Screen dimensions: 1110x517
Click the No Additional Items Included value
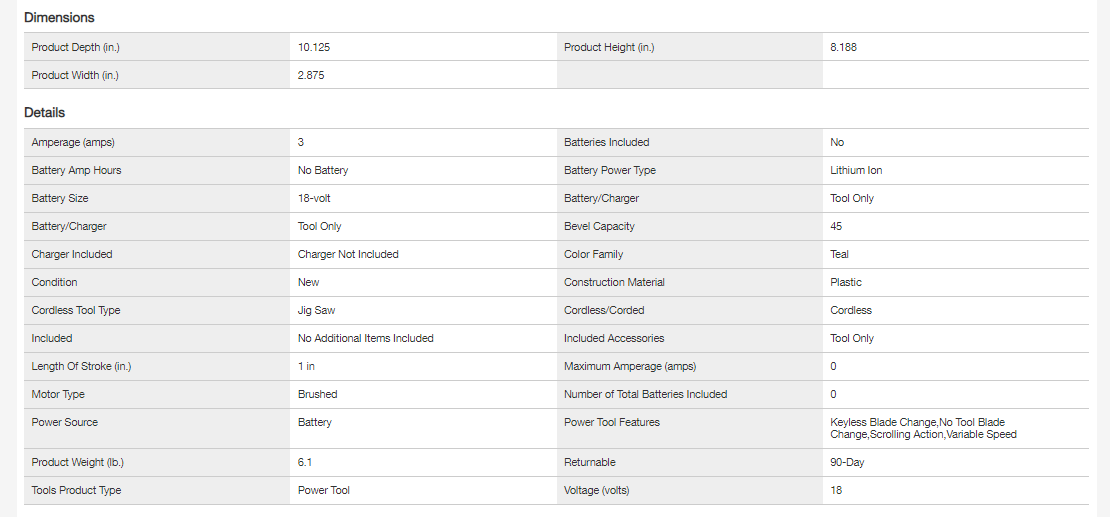[366, 338]
